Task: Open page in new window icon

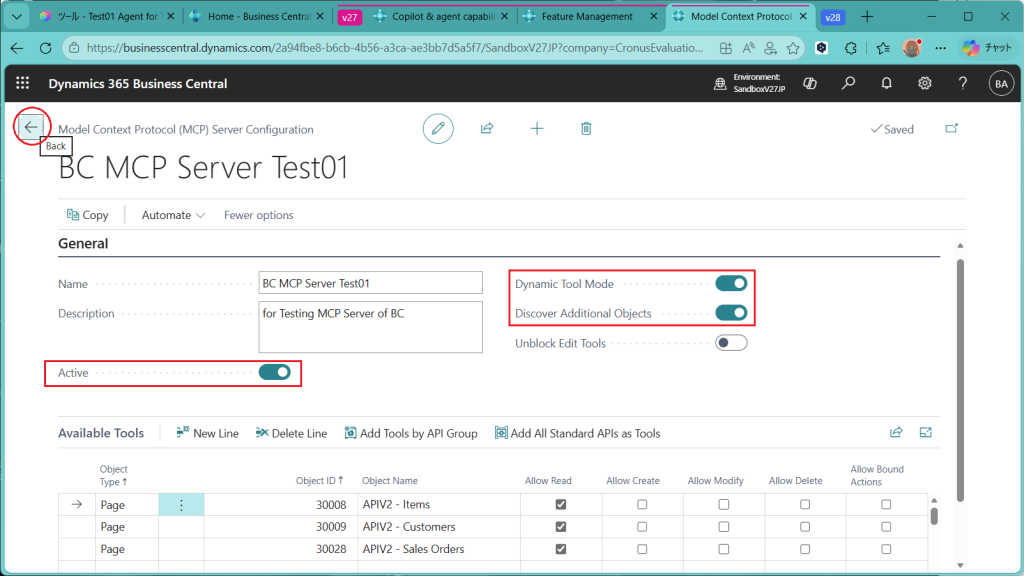Action: 951,129
